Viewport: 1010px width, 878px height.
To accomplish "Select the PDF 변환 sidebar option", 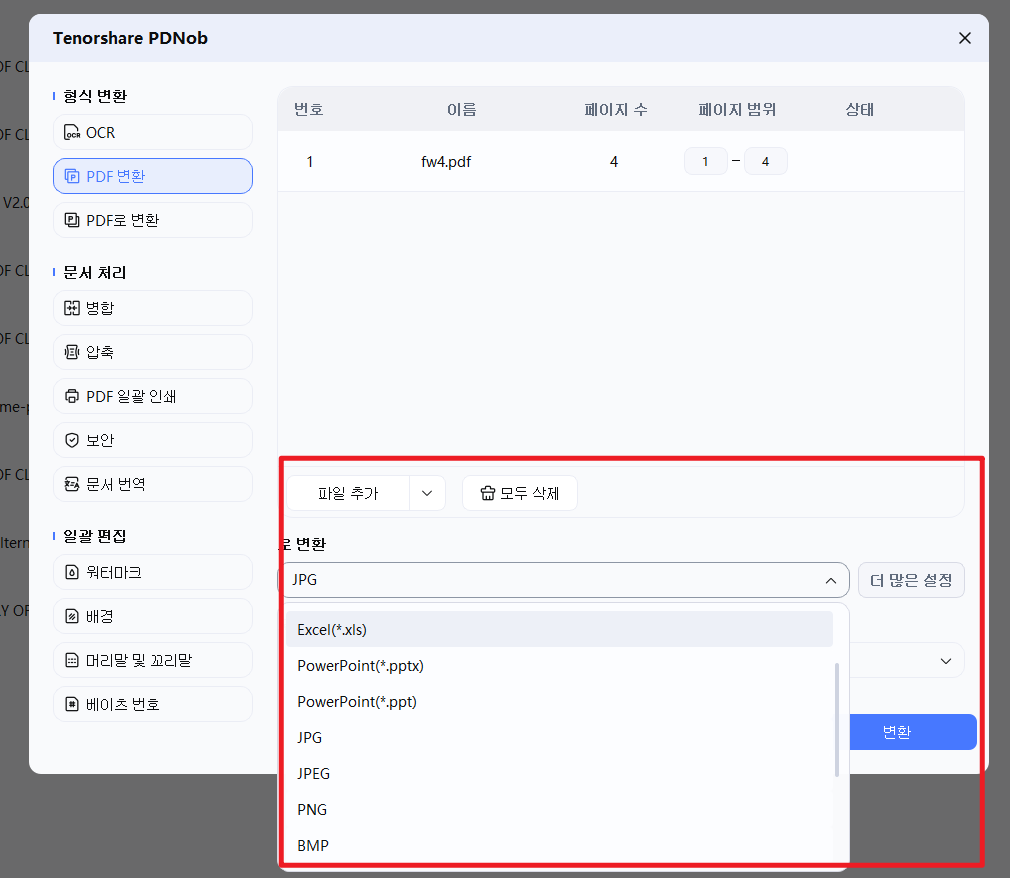I will click(153, 176).
